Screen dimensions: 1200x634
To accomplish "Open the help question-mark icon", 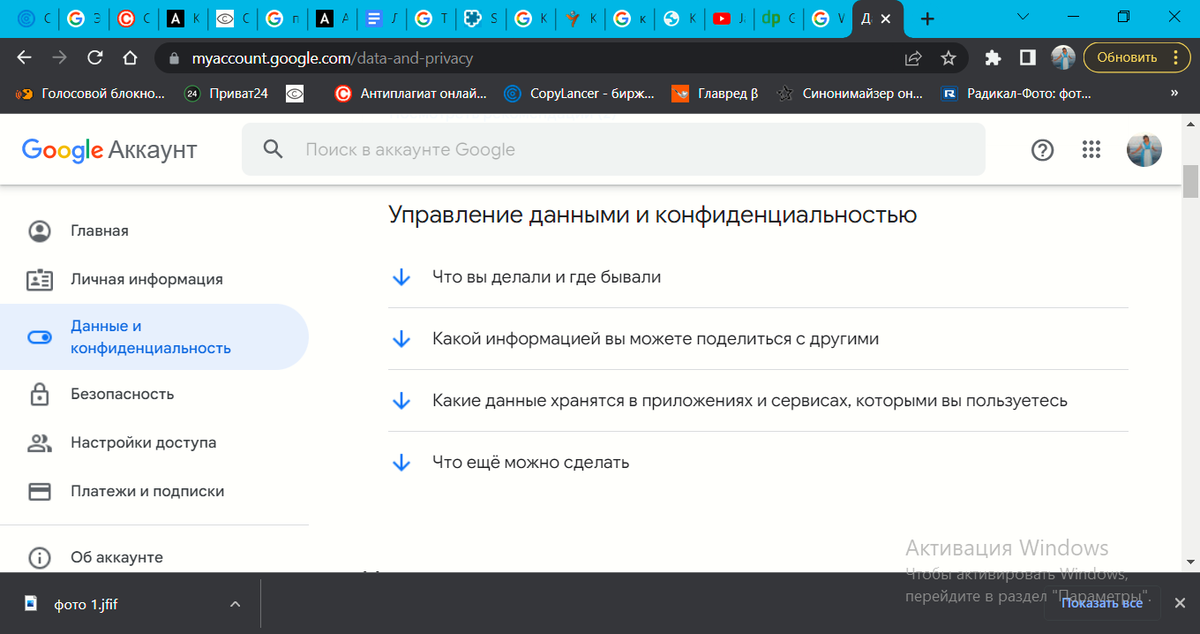I will pyautogui.click(x=1042, y=150).
